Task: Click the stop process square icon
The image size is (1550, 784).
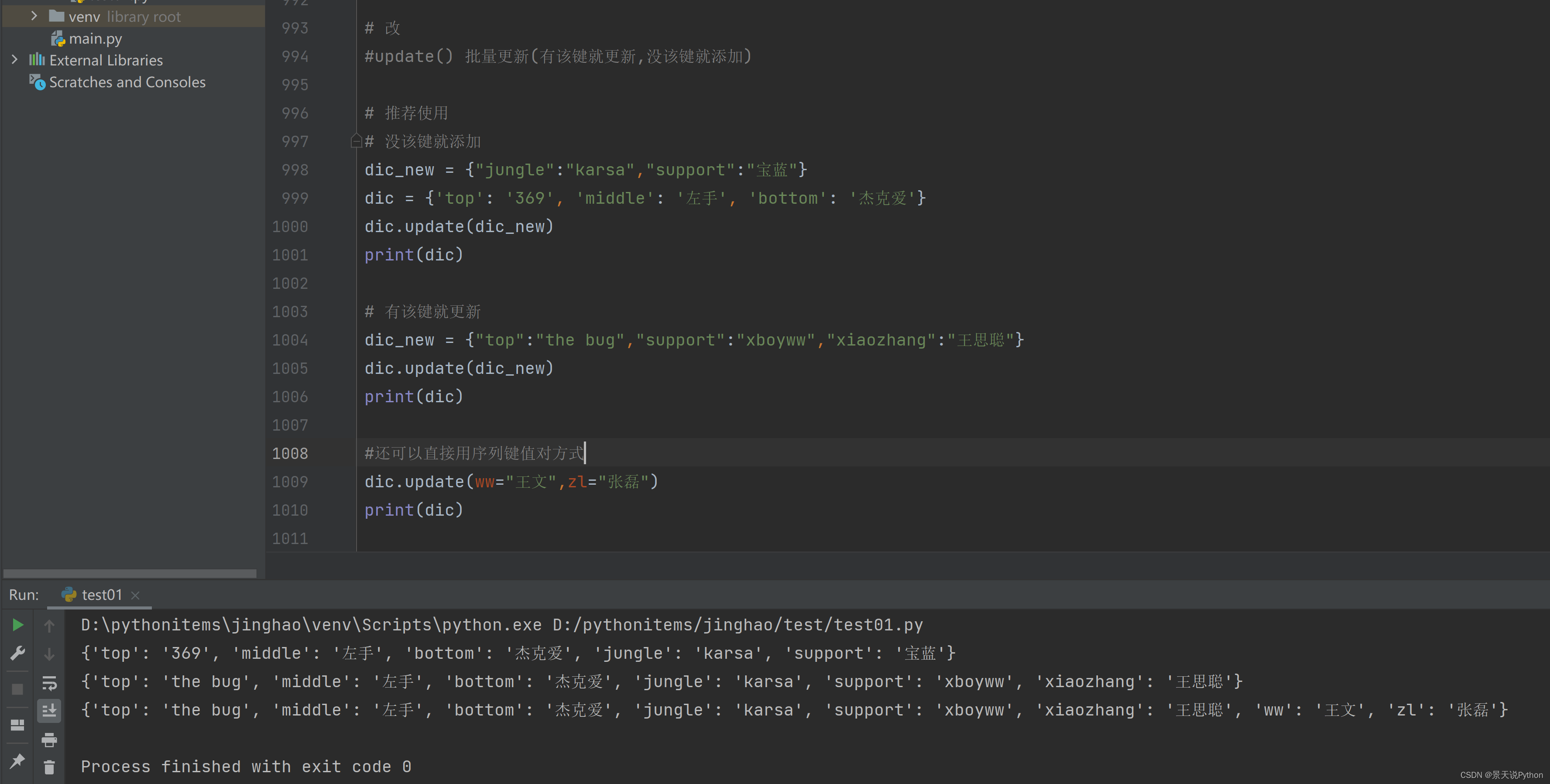Action: coord(17,689)
